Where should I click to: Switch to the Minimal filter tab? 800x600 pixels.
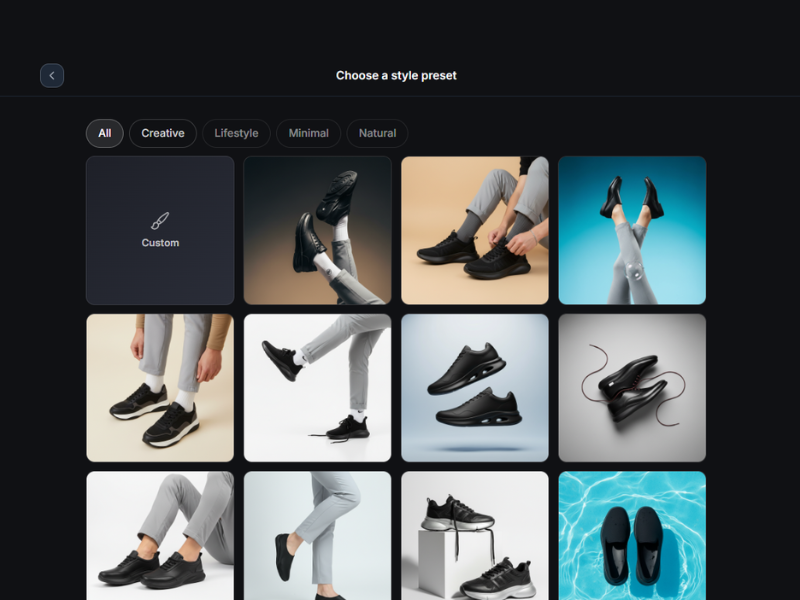point(309,133)
